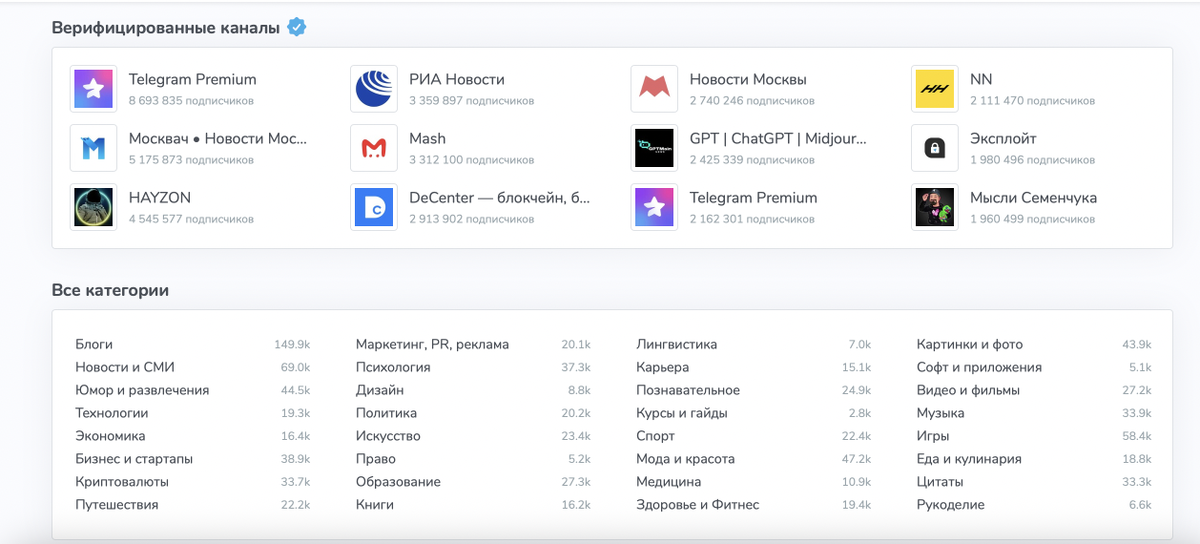The height and width of the screenshot is (544, 1200).
Task: Select the HAYZON channel title
Action: click(160, 197)
